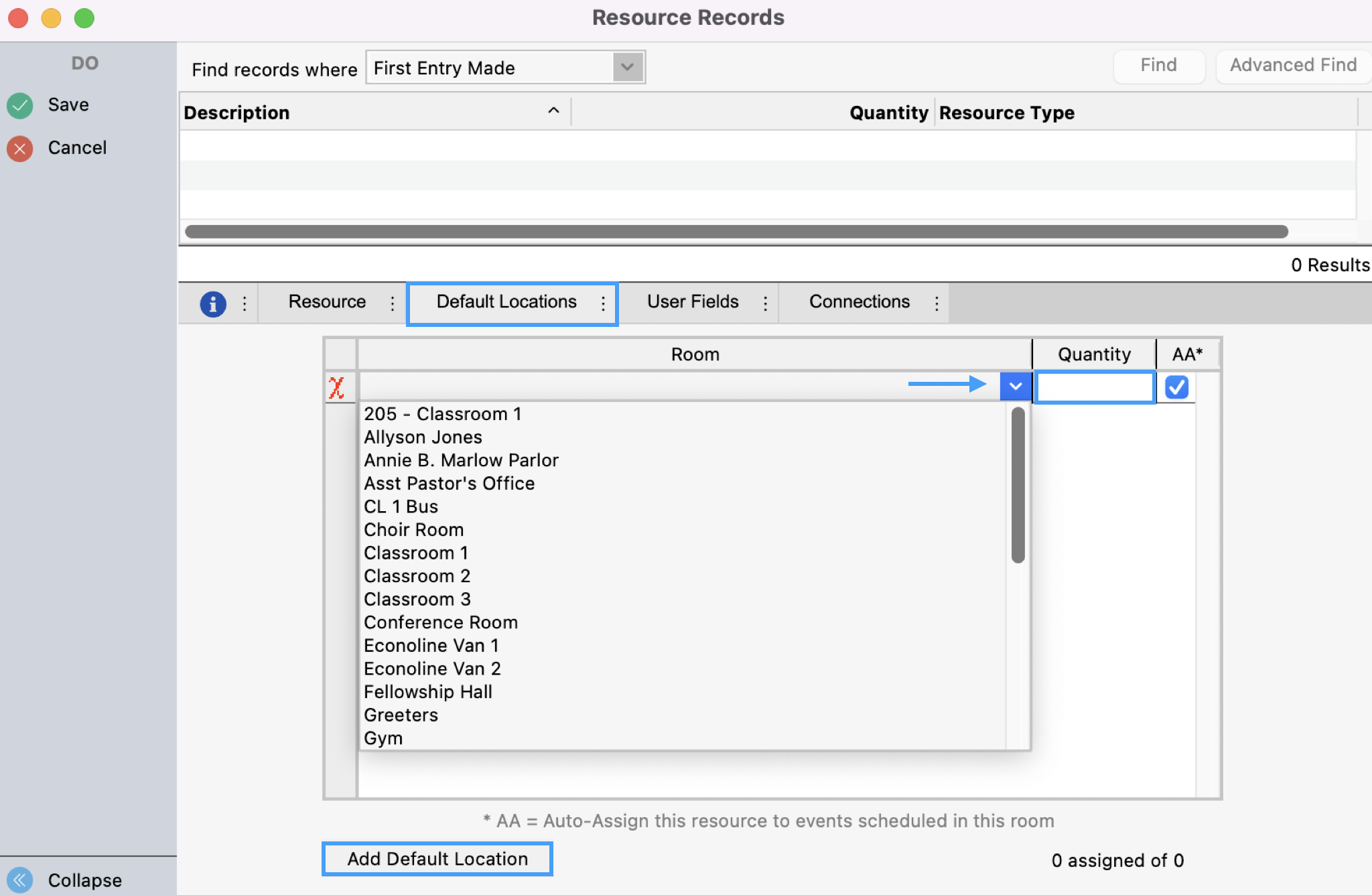
Task: Switch to the User Fields tab
Action: click(x=693, y=302)
